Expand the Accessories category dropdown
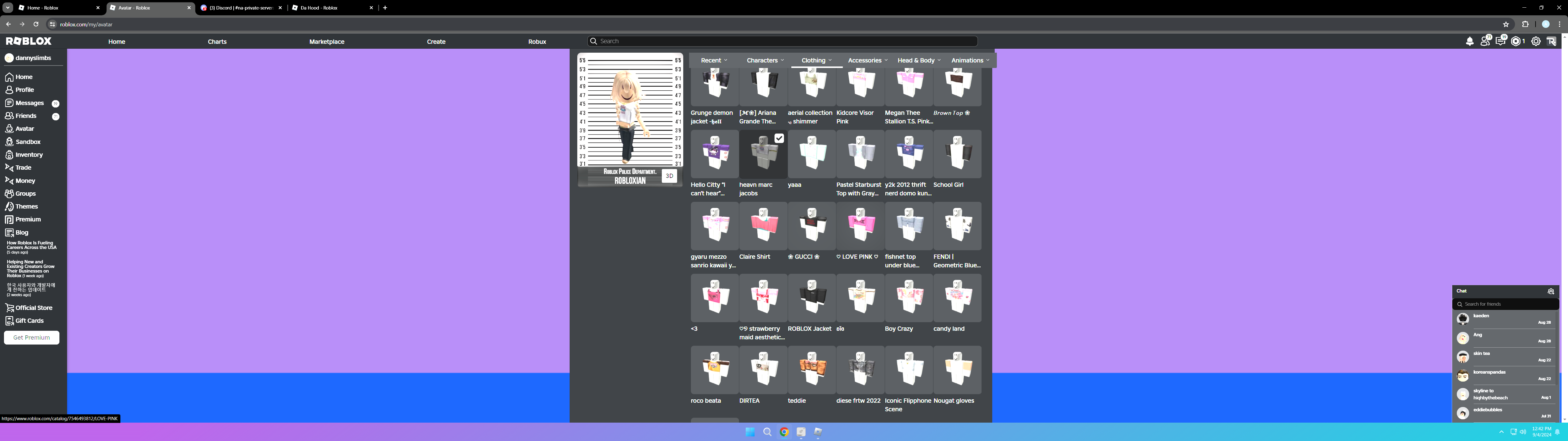Screen dimensions: 1568x441 (x=867, y=60)
